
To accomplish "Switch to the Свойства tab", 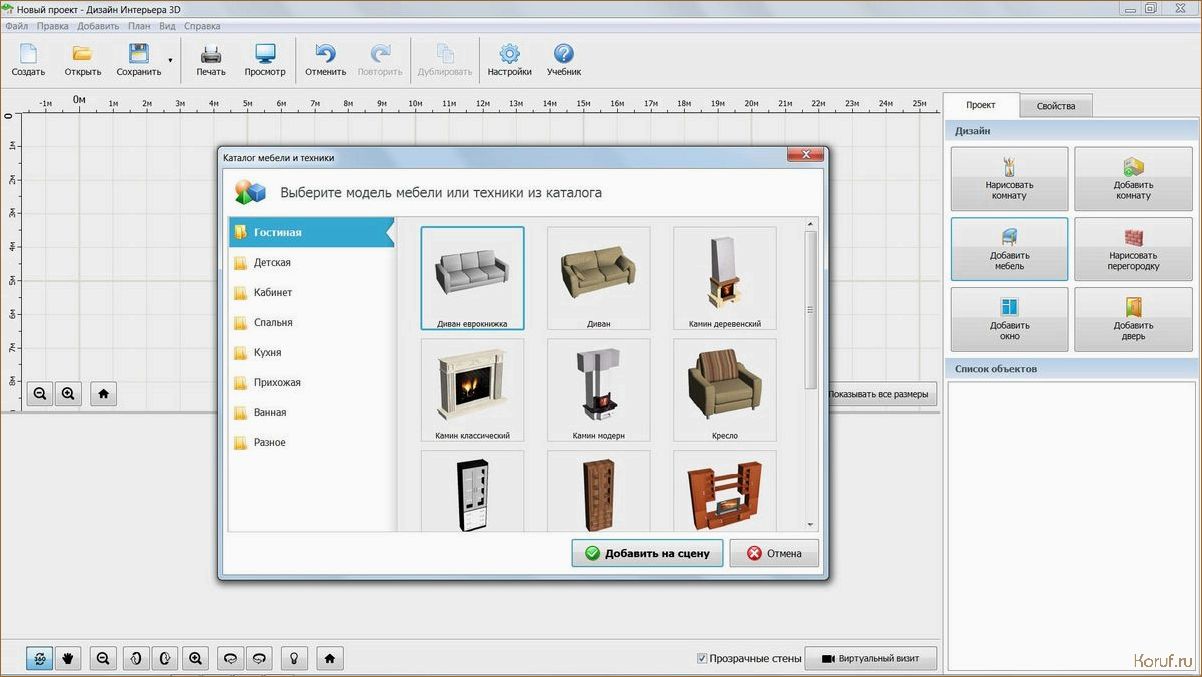I will click(1056, 106).
